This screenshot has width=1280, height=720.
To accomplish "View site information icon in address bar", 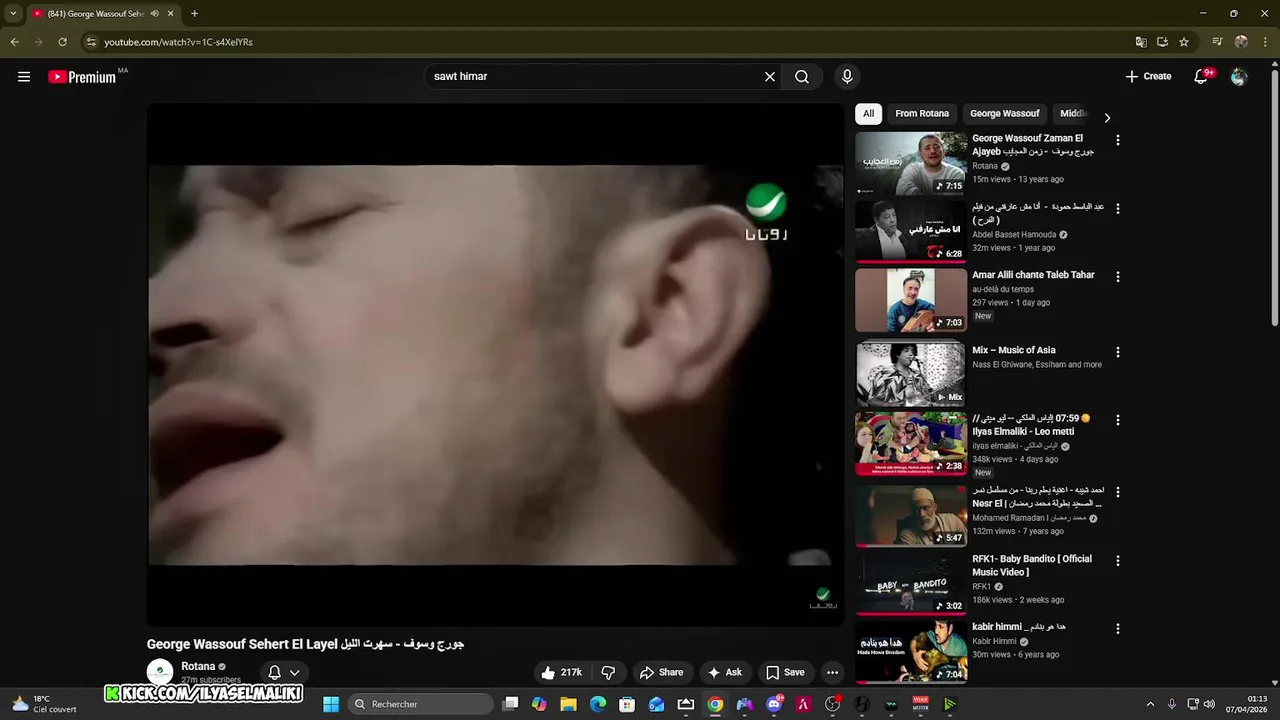I will click(x=91, y=42).
